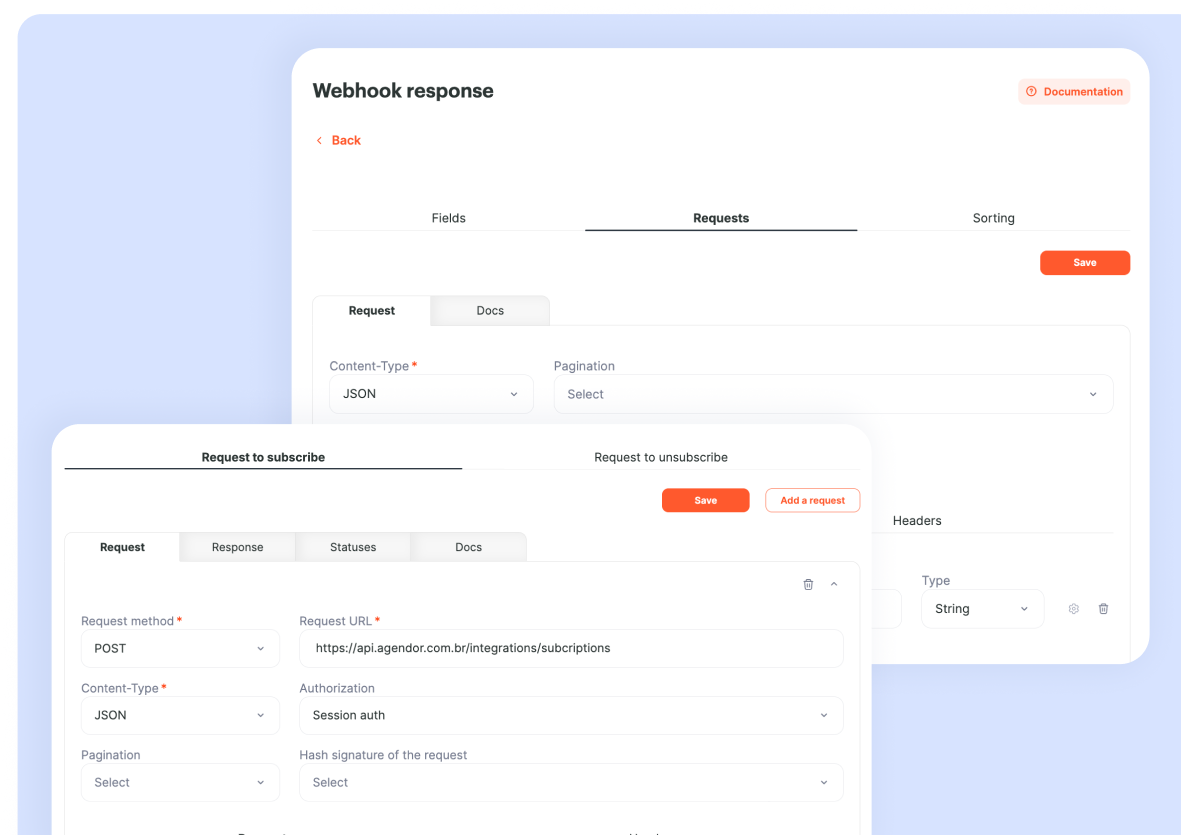Go Back from Webhook response

coord(338,140)
